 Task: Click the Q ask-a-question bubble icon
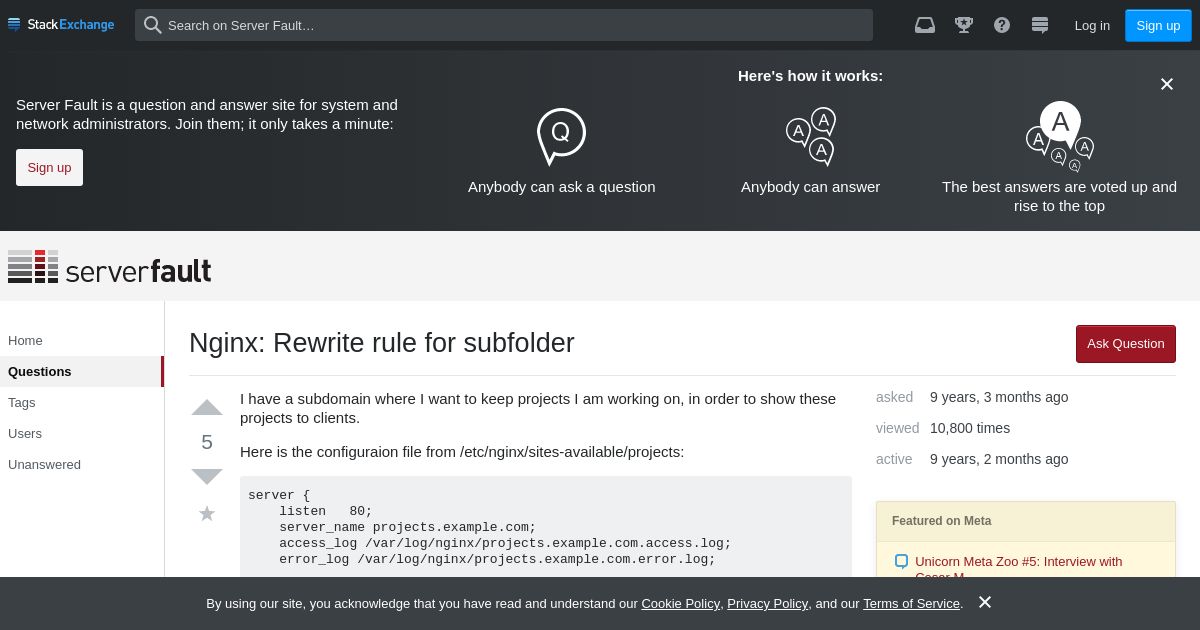561,136
